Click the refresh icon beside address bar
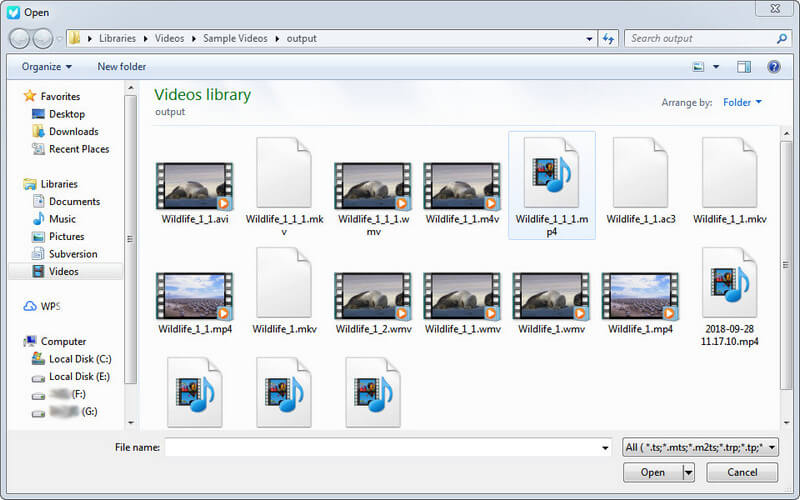This screenshot has width=800, height=500. [609, 39]
